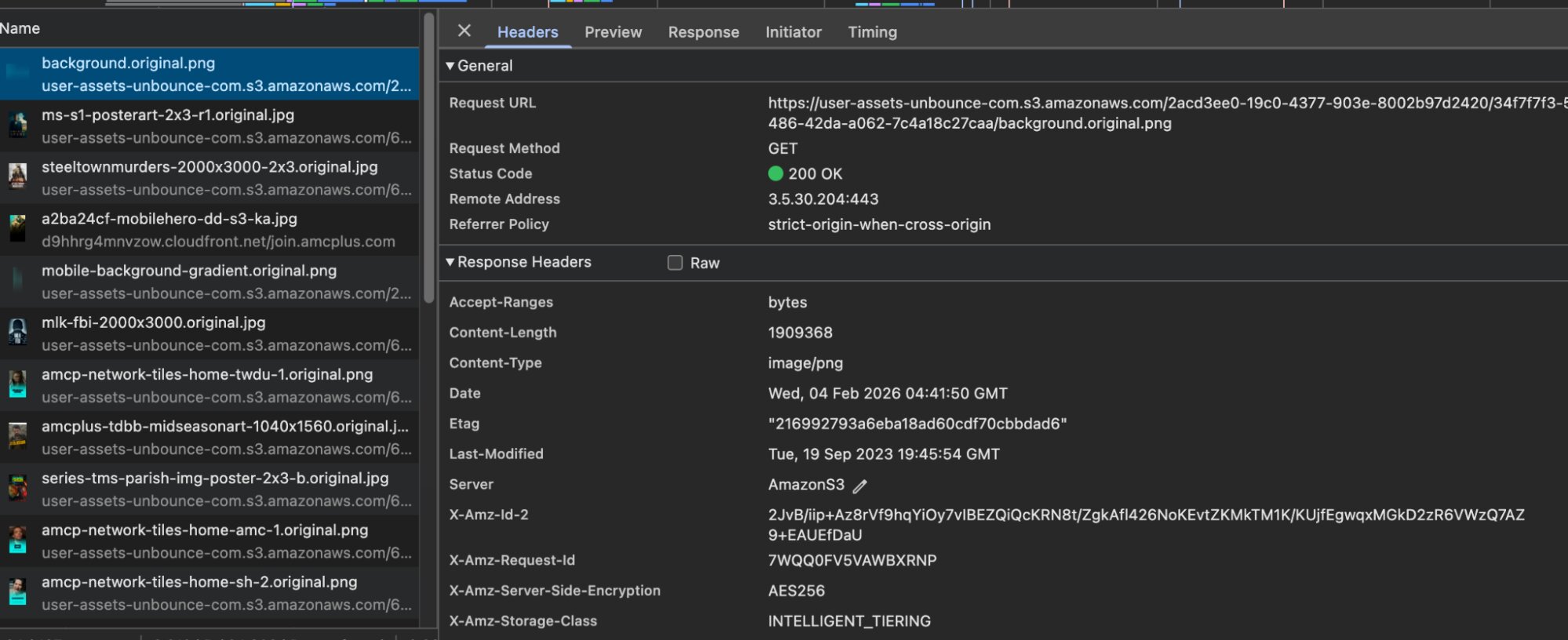1568x640 pixels.
Task: Open the Response tab
Action: [703, 32]
